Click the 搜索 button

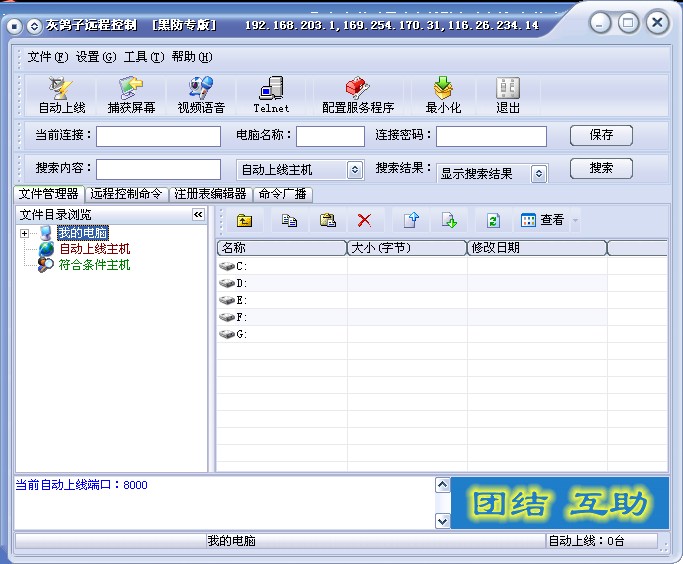pyautogui.click(x=601, y=168)
